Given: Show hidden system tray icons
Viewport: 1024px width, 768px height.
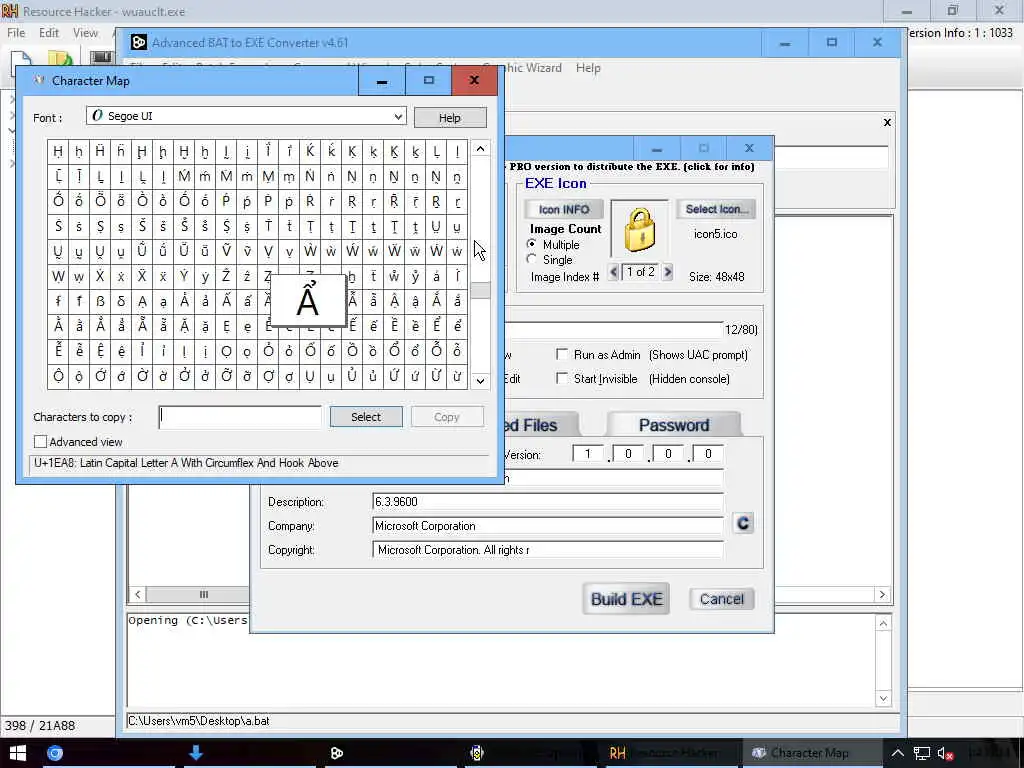Looking at the screenshot, I should point(898,753).
